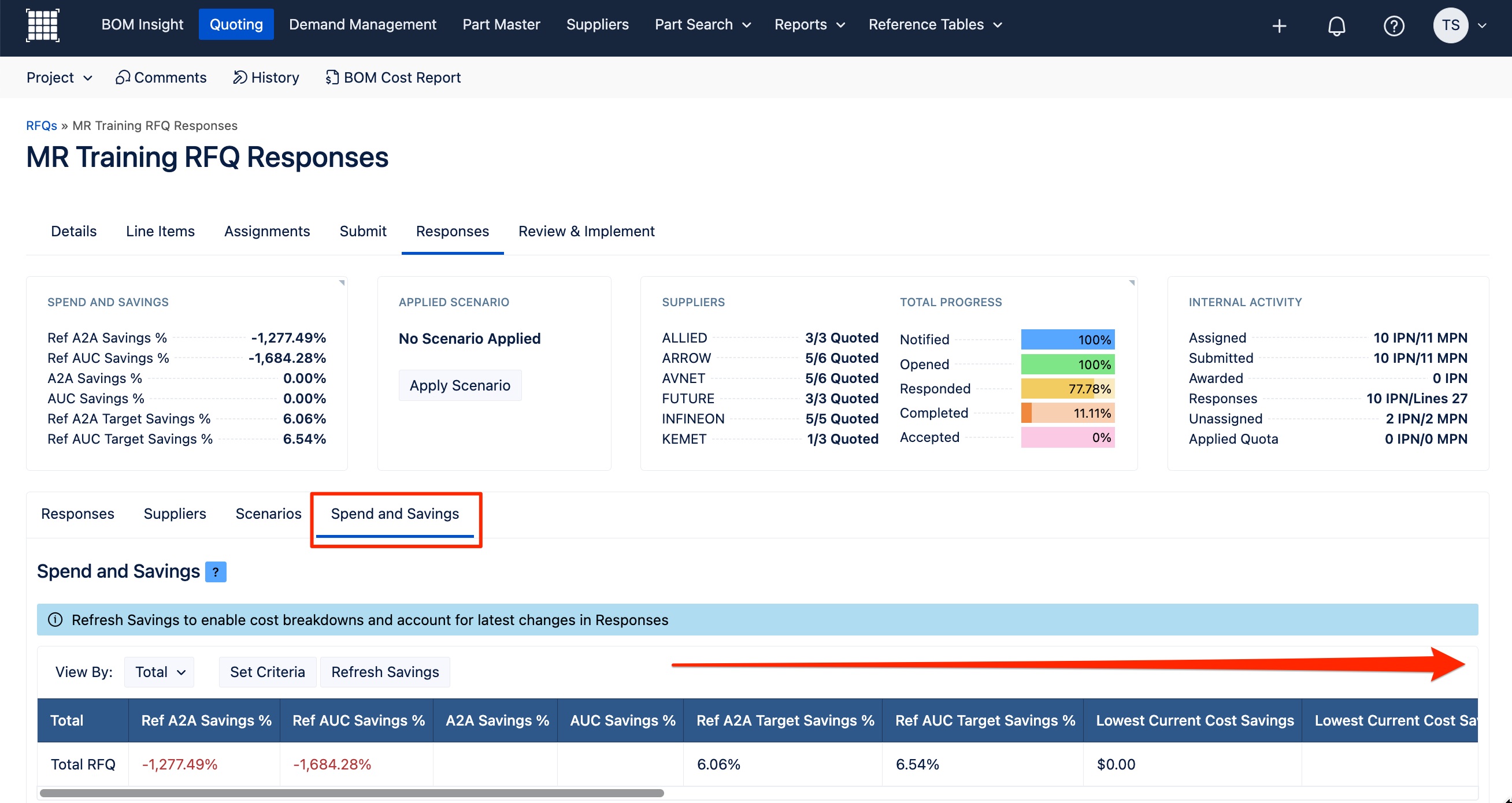The width and height of the screenshot is (1512, 803).
Task: Open Demand Management
Action: tap(362, 25)
